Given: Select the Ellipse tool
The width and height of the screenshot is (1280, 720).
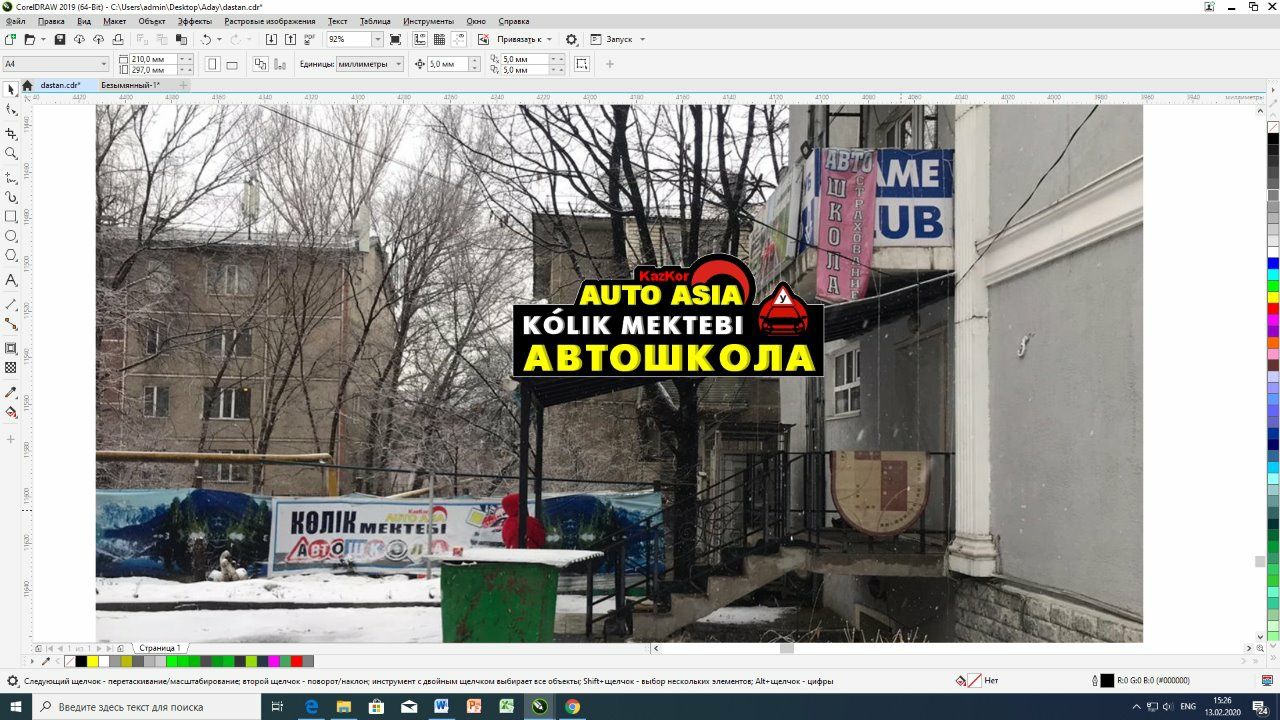Looking at the screenshot, I should pos(11,236).
